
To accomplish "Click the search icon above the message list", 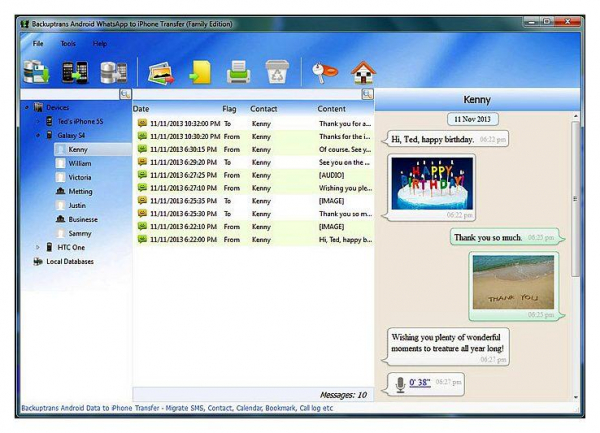I will coord(367,94).
